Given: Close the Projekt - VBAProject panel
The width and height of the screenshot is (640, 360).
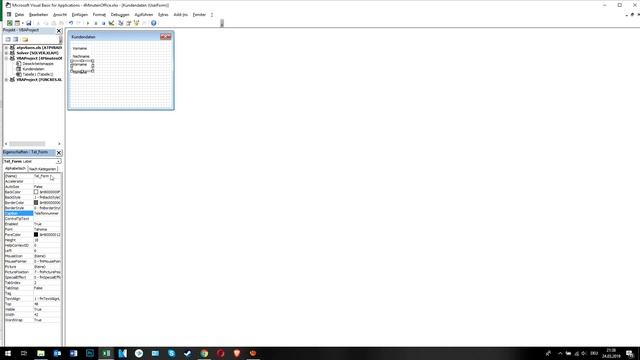Looking at the screenshot, I should click(59, 31).
